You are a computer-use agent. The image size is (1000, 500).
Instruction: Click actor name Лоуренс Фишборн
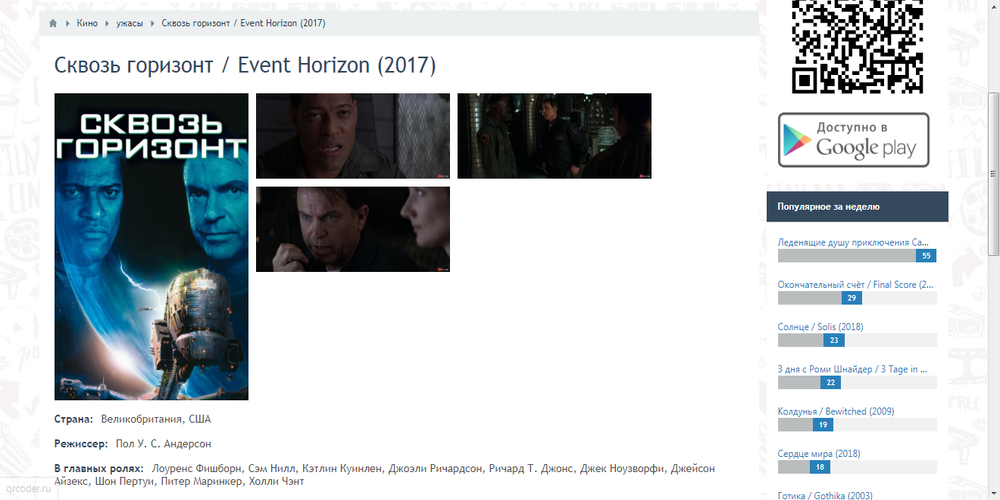point(196,469)
